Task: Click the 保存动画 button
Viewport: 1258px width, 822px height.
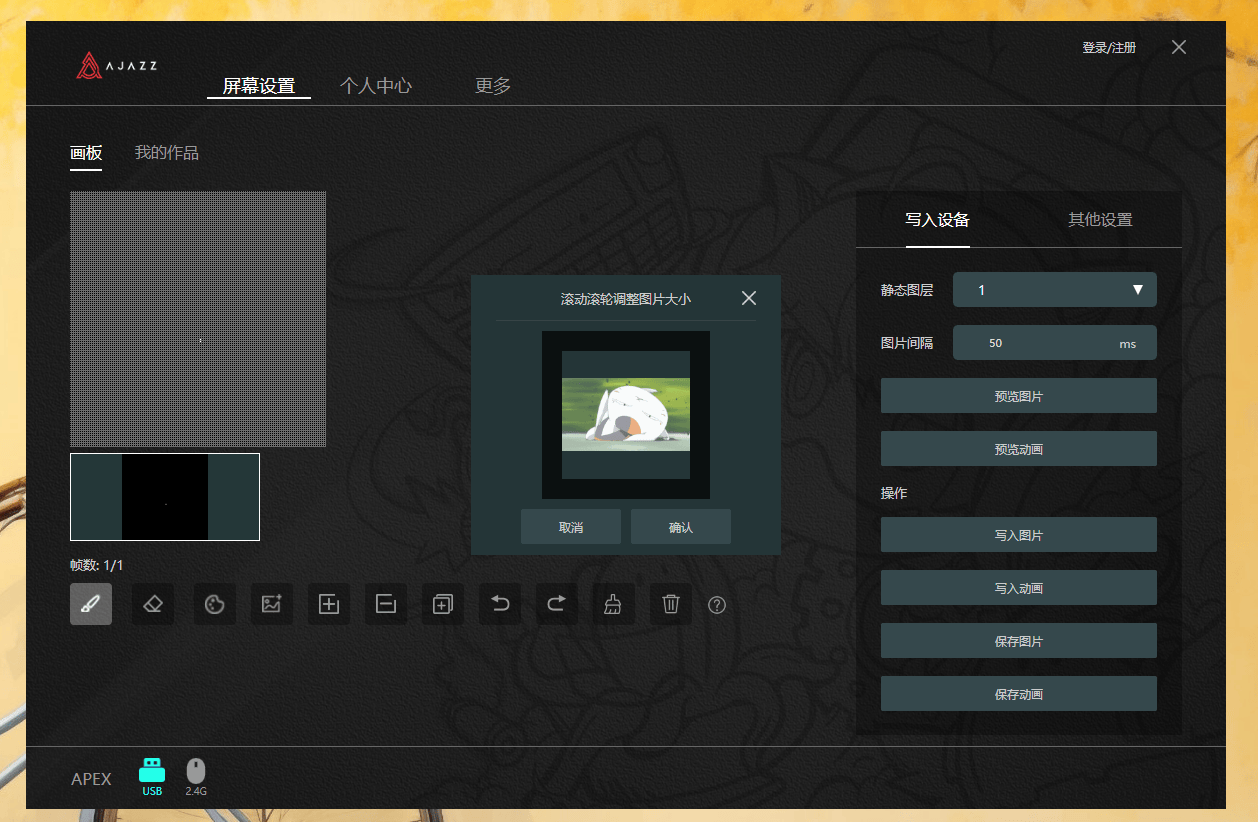Action: coord(1019,694)
